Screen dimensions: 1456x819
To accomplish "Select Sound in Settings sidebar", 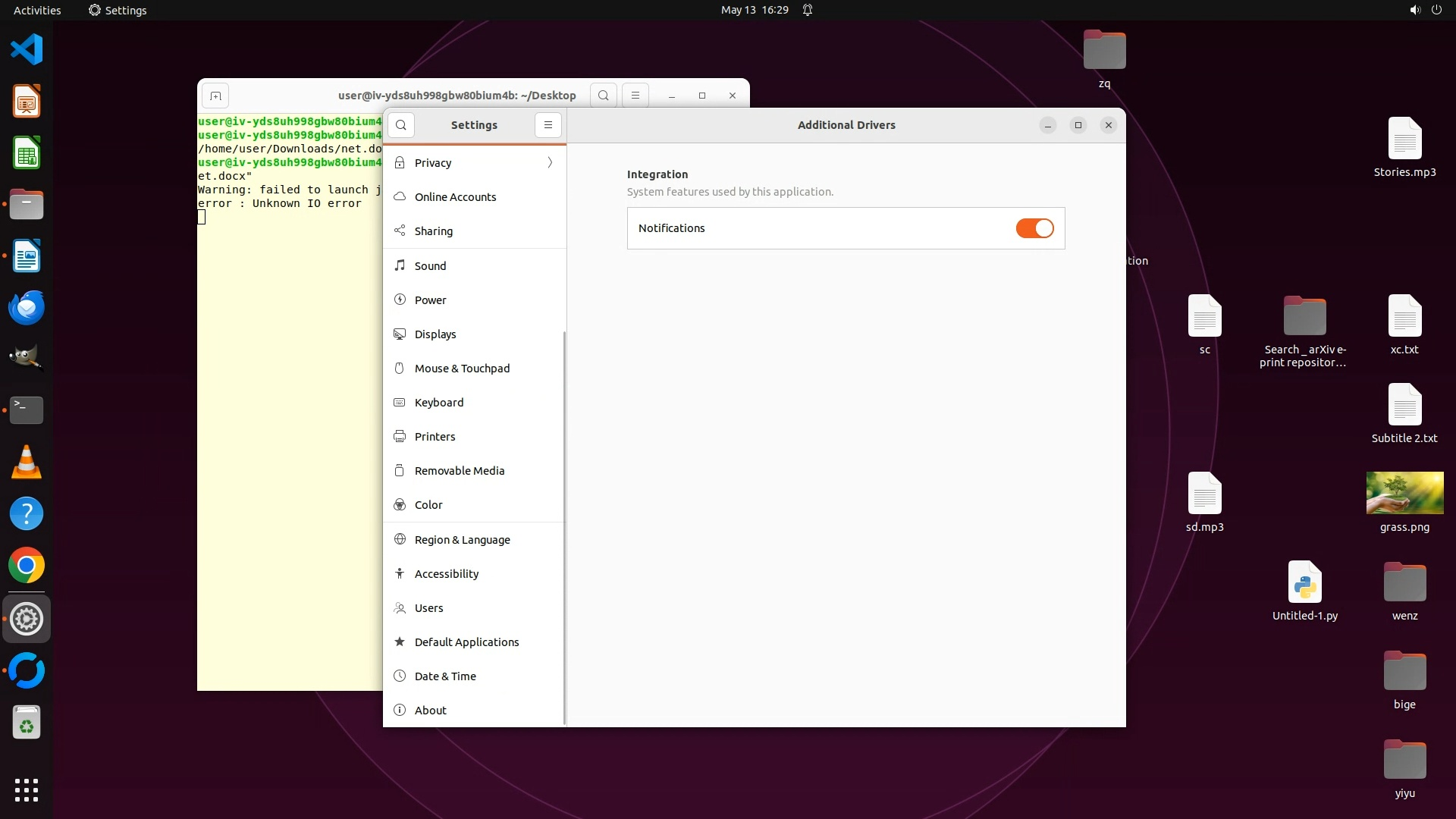I will click(x=430, y=266).
